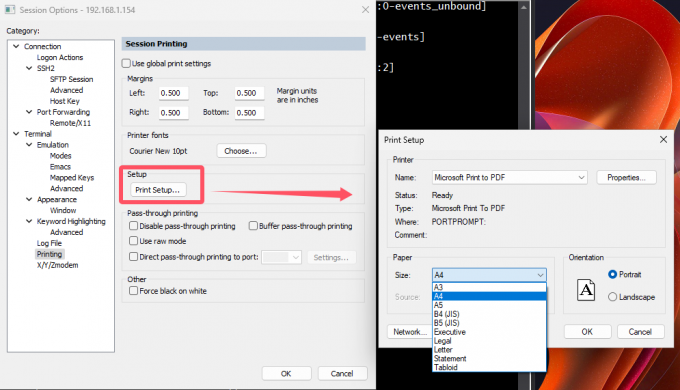Click the Left margin field

tap(173, 93)
